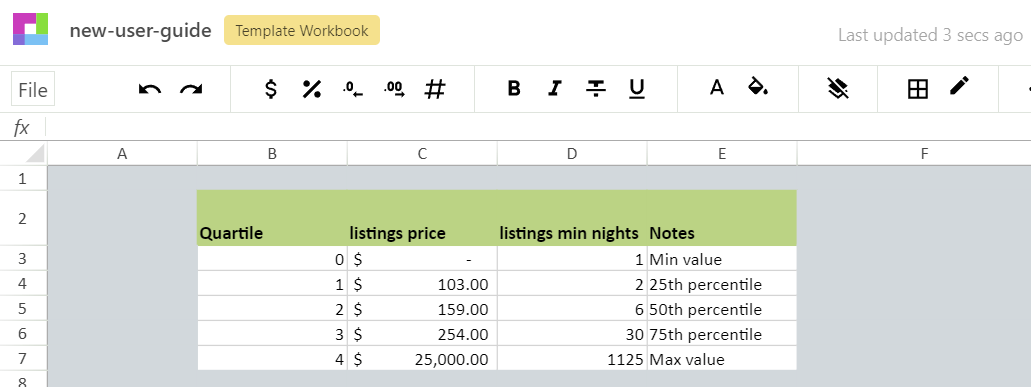
Task: Select the 50th percentile cell
Action: (722, 309)
